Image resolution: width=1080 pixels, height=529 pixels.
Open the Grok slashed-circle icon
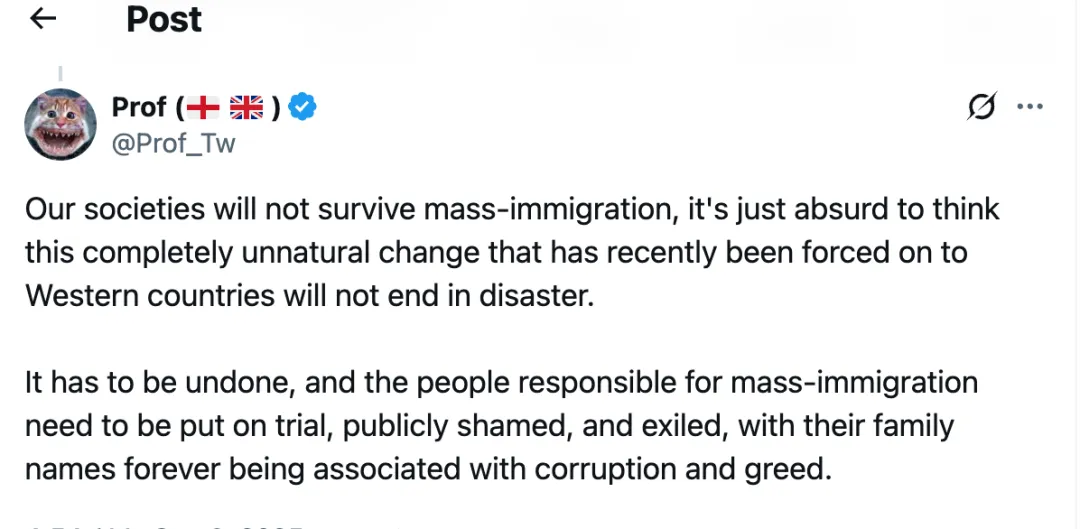click(x=981, y=108)
